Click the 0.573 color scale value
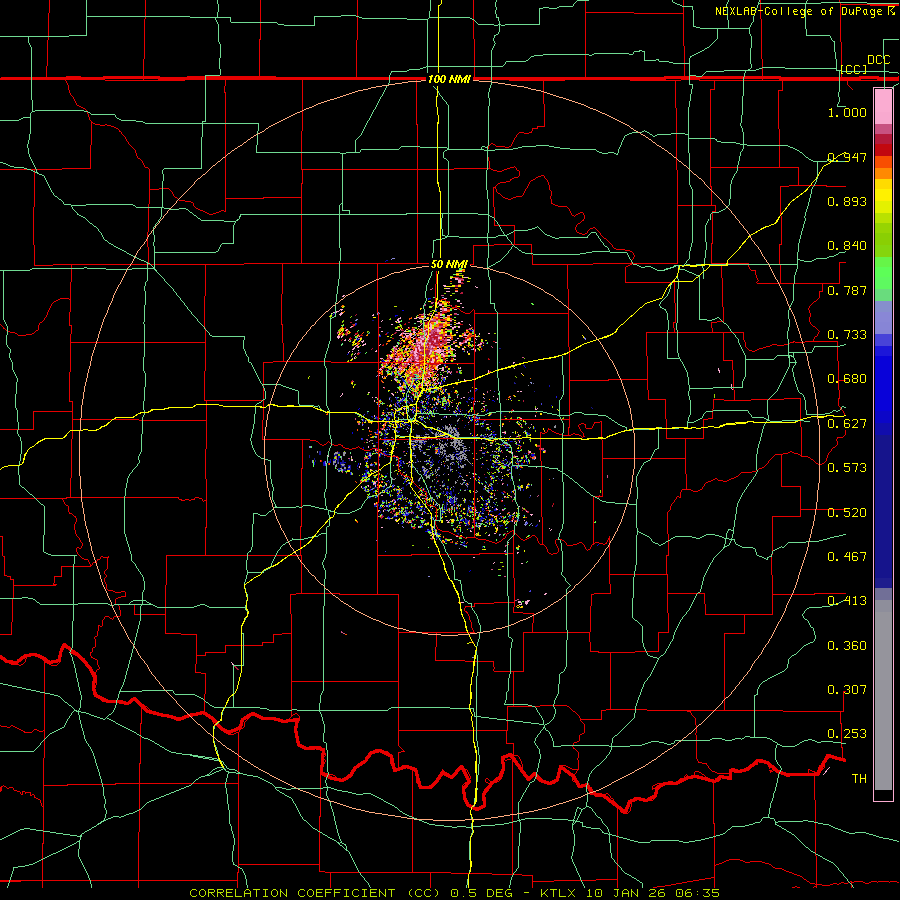The height and width of the screenshot is (900, 900). (847, 468)
